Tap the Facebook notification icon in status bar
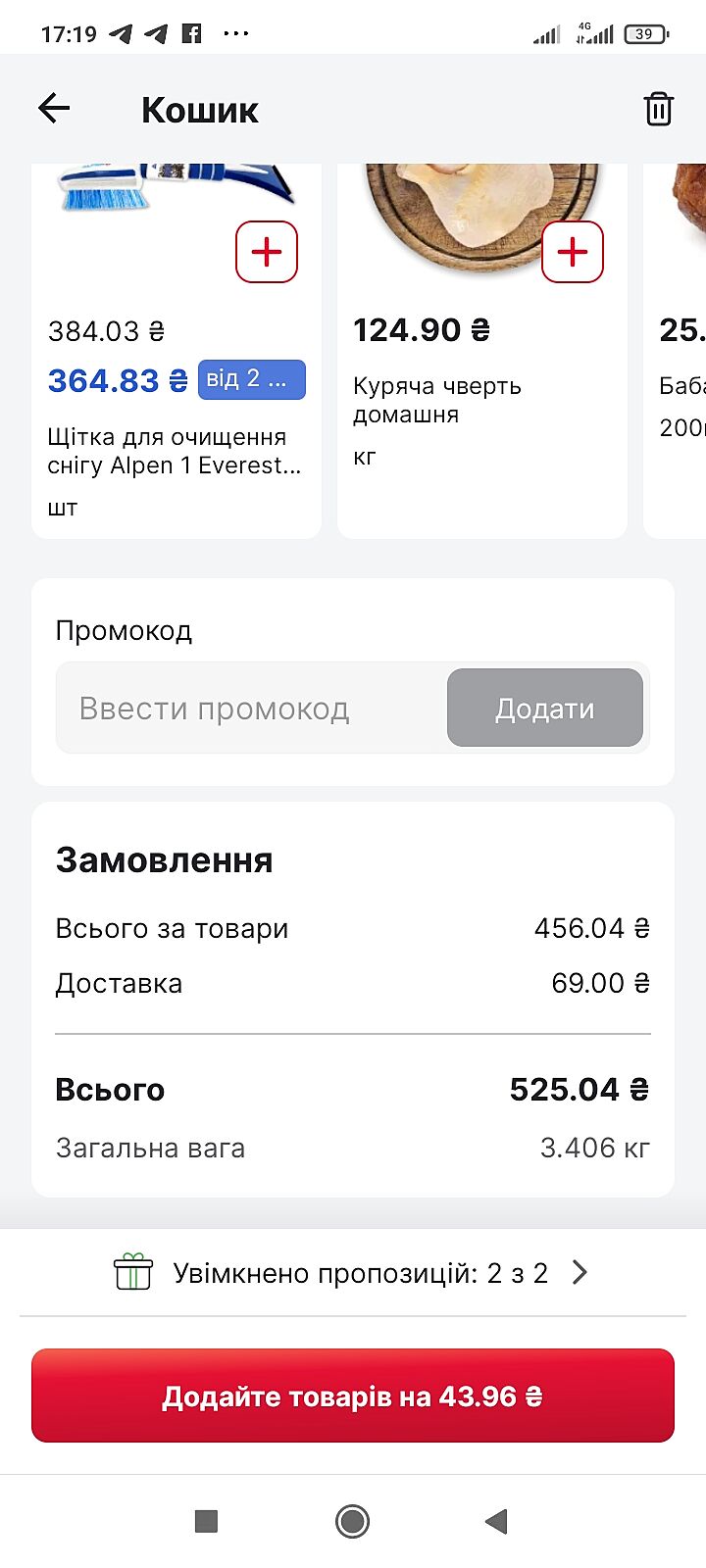This screenshot has width=706, height=1568. point(192,33)
